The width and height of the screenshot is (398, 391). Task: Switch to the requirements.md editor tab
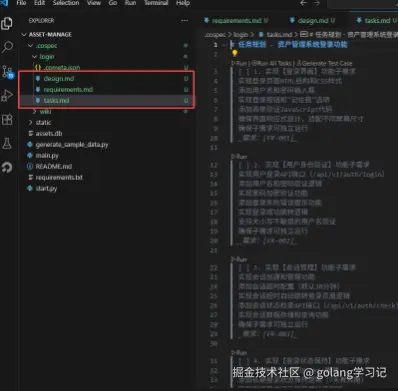(x=237, y=21)
